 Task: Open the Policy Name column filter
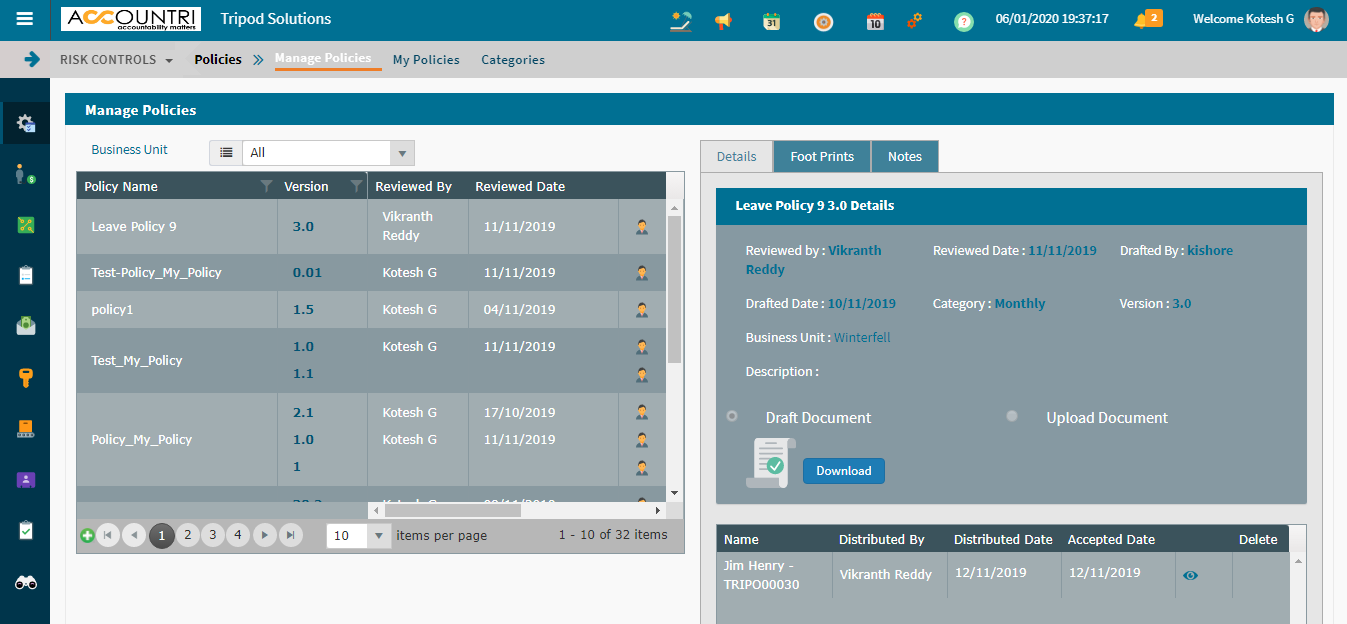tap(266, 186)
